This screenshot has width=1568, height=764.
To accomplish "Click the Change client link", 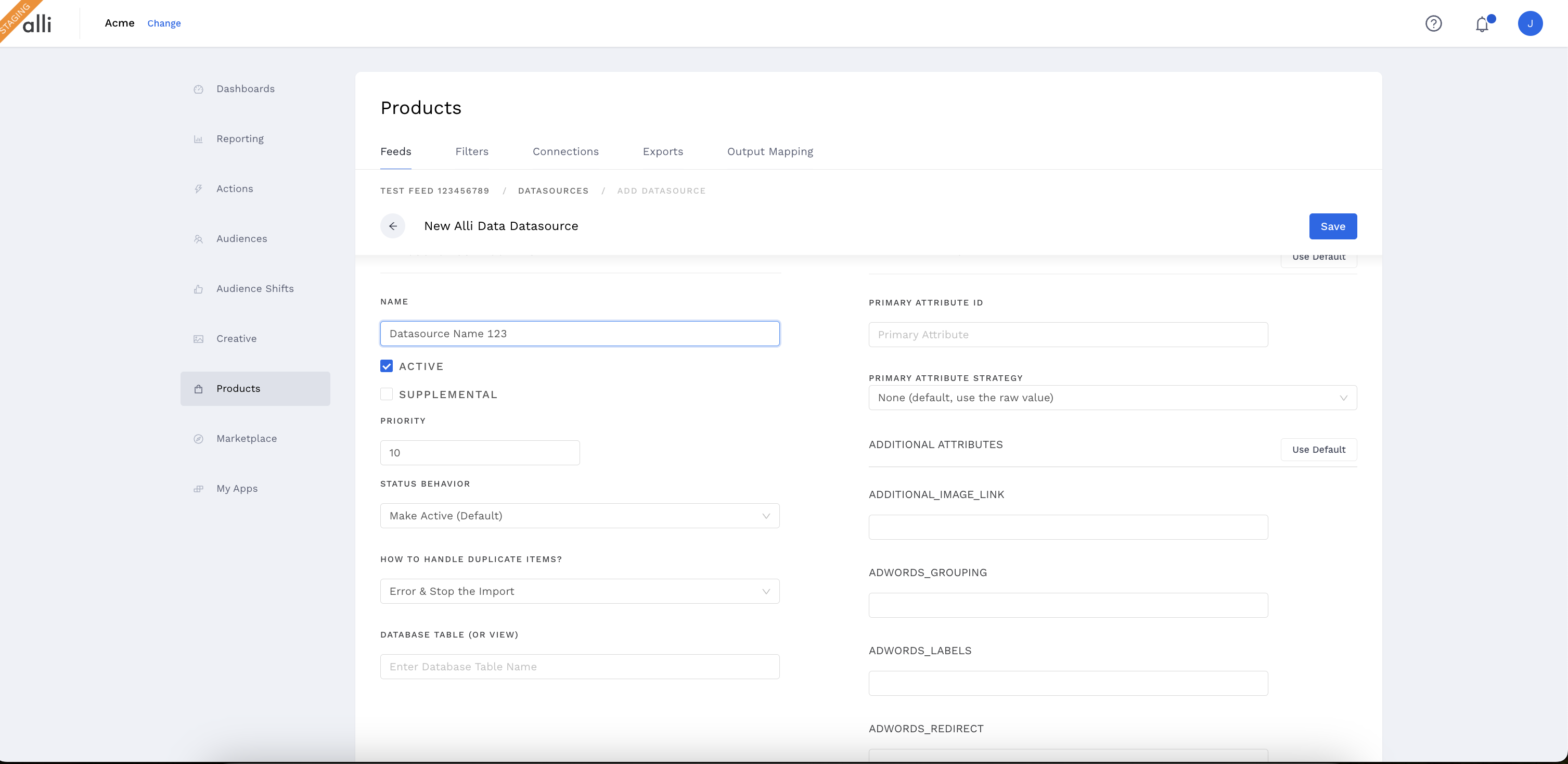I will pos(164,23).
